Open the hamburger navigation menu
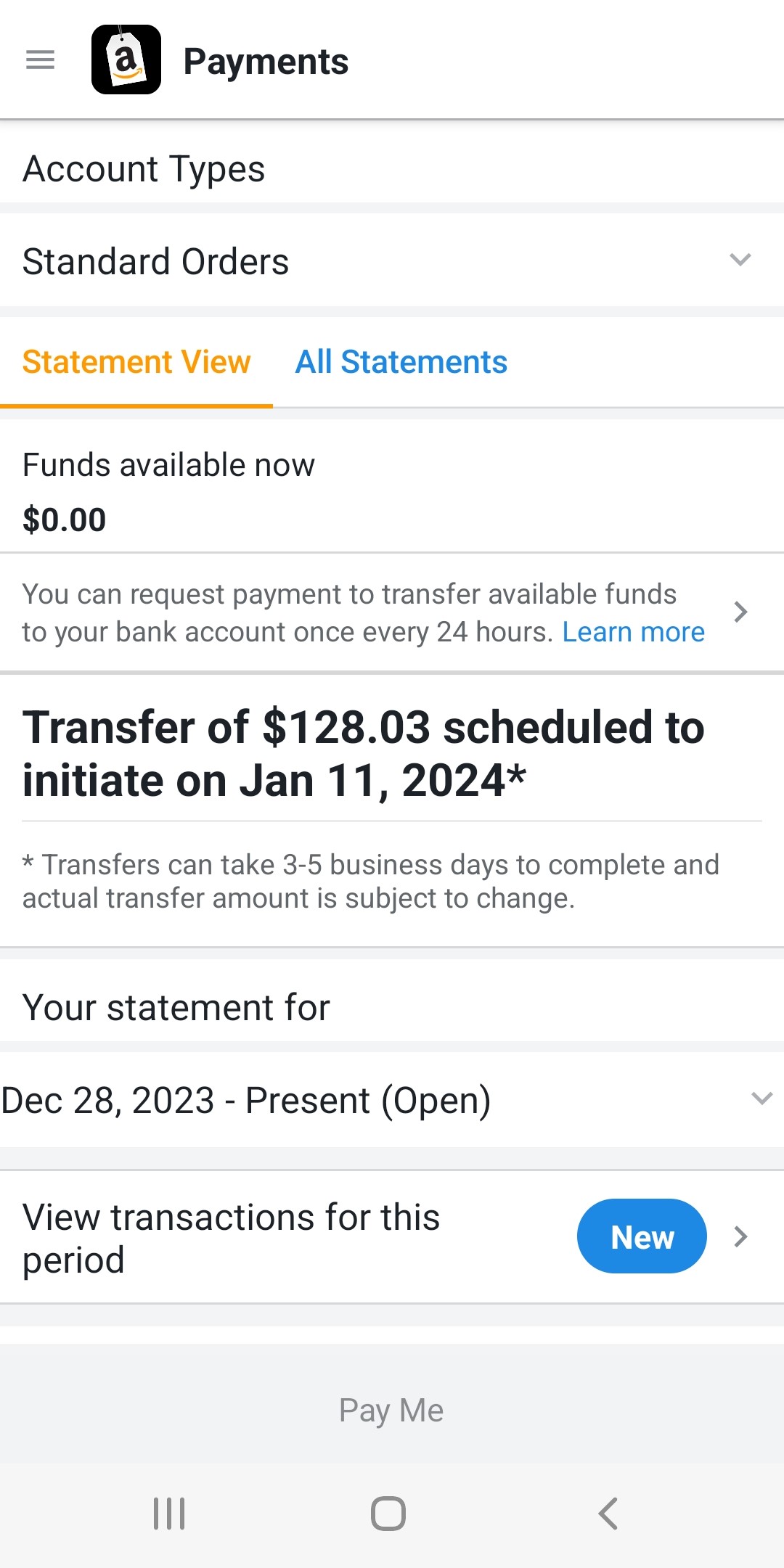 tap(40, 60)
